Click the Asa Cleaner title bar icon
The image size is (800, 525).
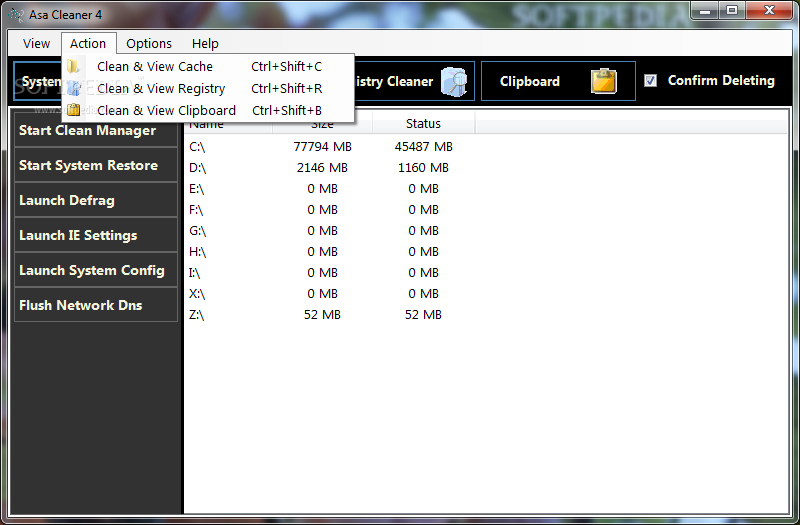[x=16, y=14]
